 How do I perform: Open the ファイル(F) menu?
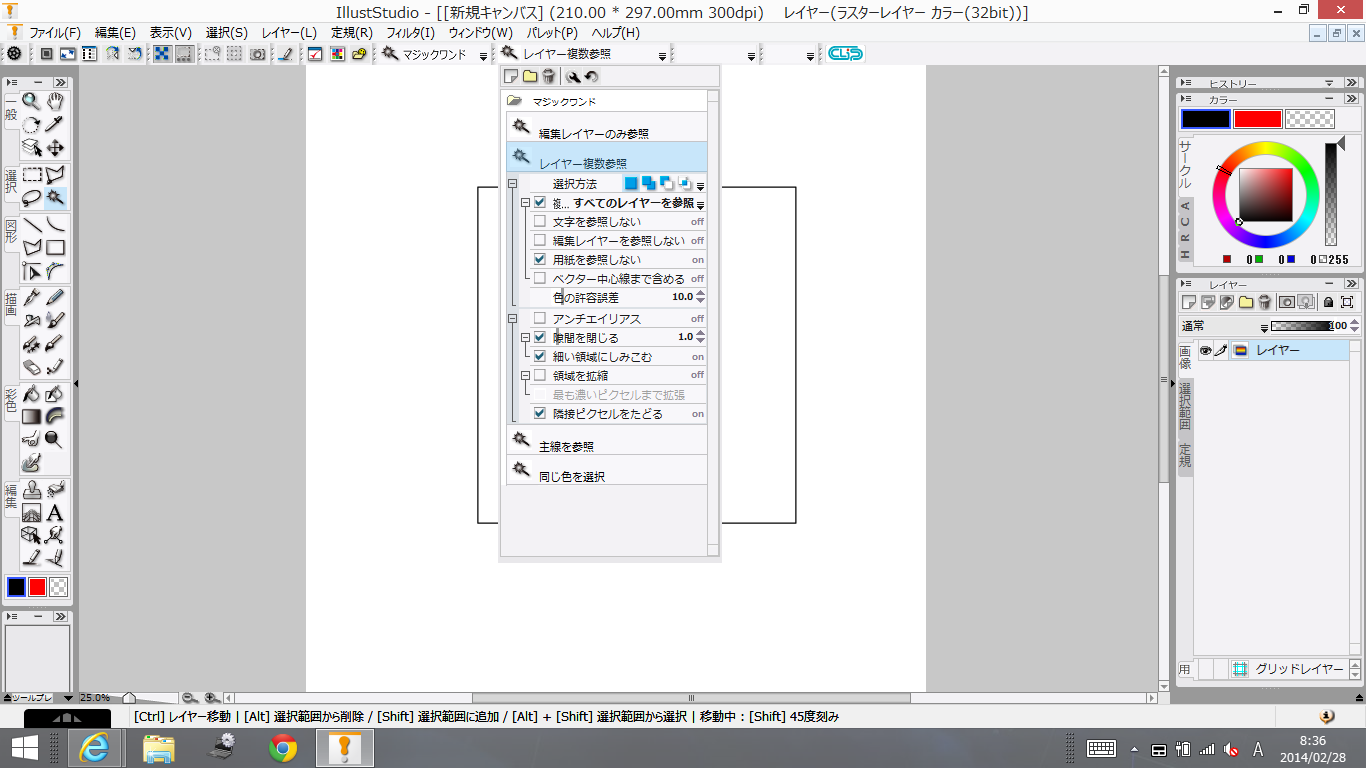[x=54, y=32]
